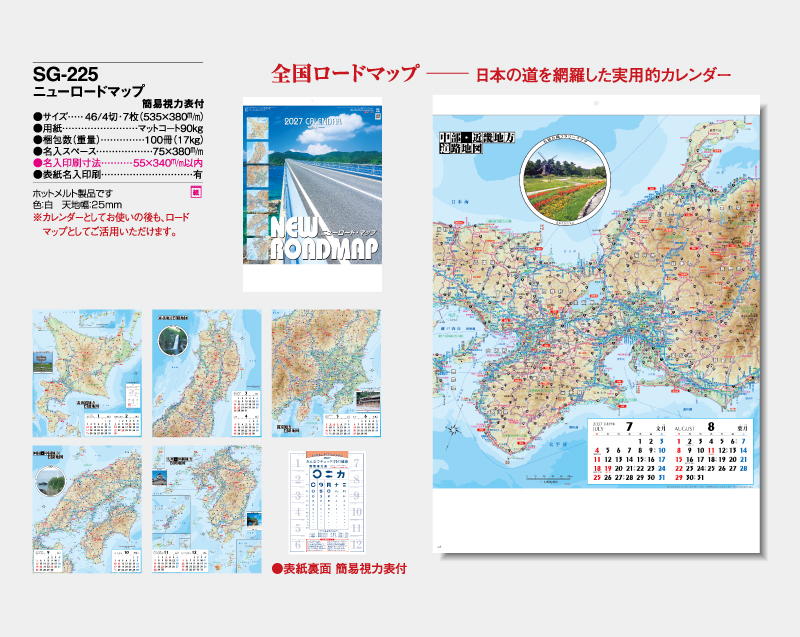The image size is (800, 637).
Task: Click the 用紙 マットコート90kg spec line
Action: [x=118, y=129]
